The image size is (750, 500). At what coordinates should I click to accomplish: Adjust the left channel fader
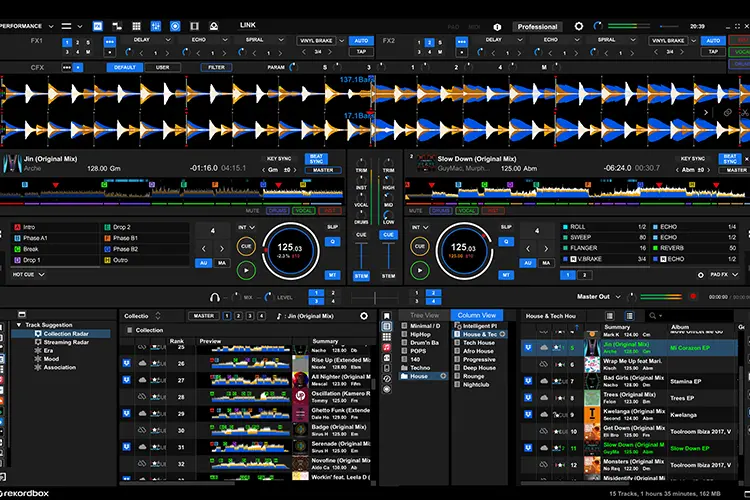click(x=361, y=256)
